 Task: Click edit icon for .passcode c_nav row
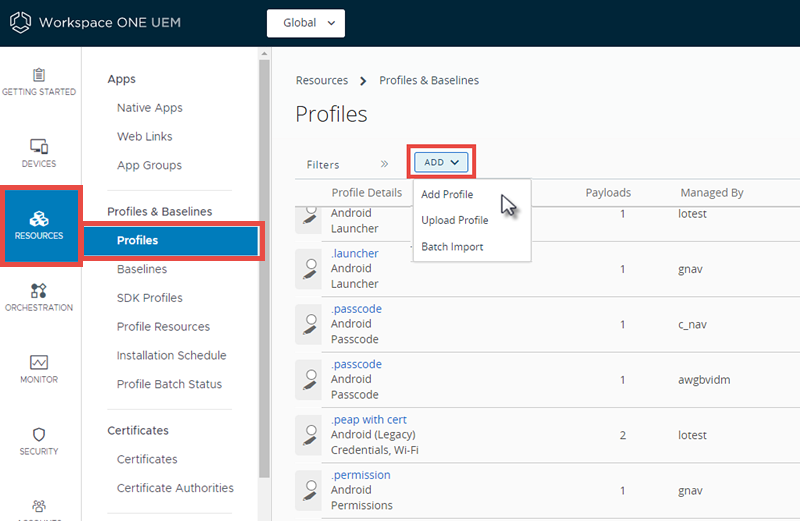[309, 325]
